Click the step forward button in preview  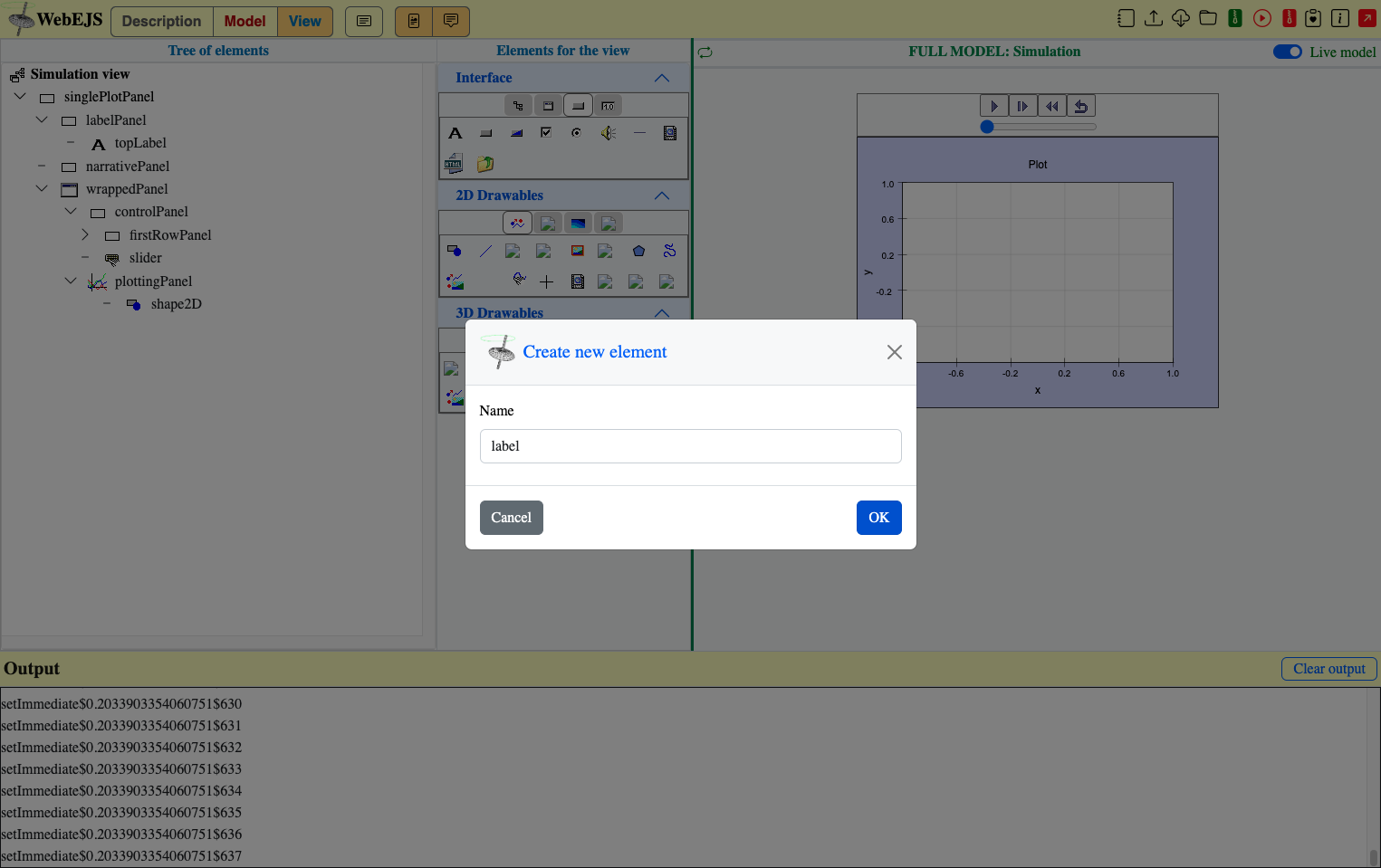pos(1023,106)
